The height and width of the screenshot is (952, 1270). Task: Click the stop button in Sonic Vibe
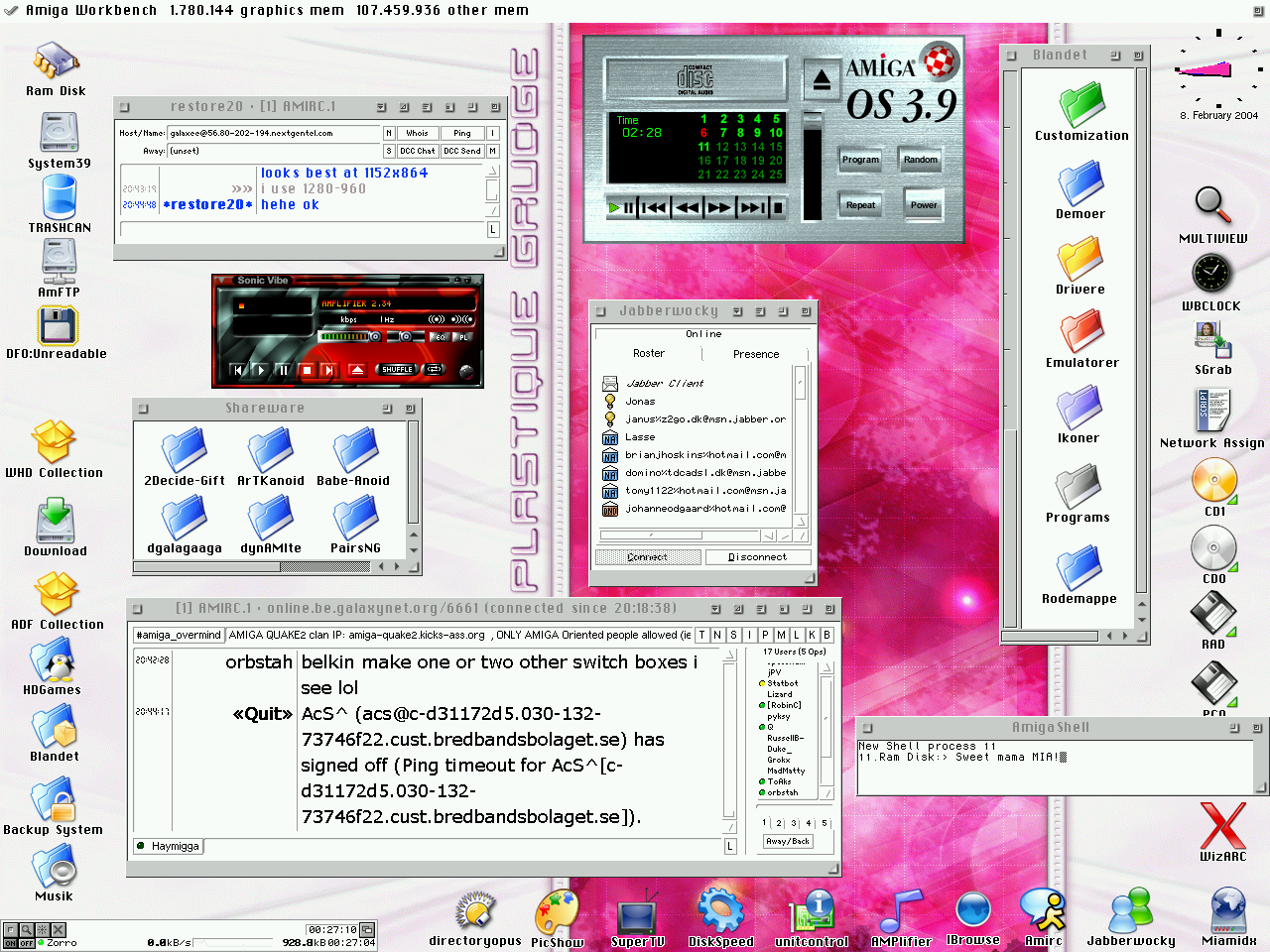pos(307,370)
